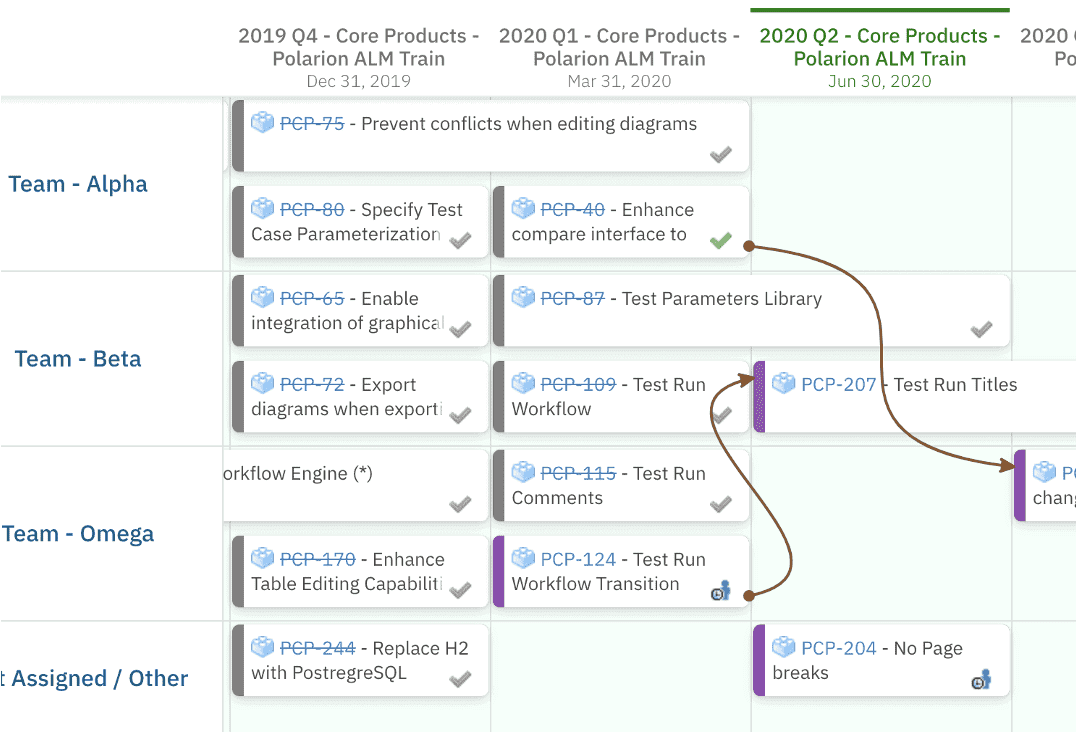The height and width of the screenshot is (732, 1076).
Task: Select the Team - Alpha row header
Action: coord(78,184)
